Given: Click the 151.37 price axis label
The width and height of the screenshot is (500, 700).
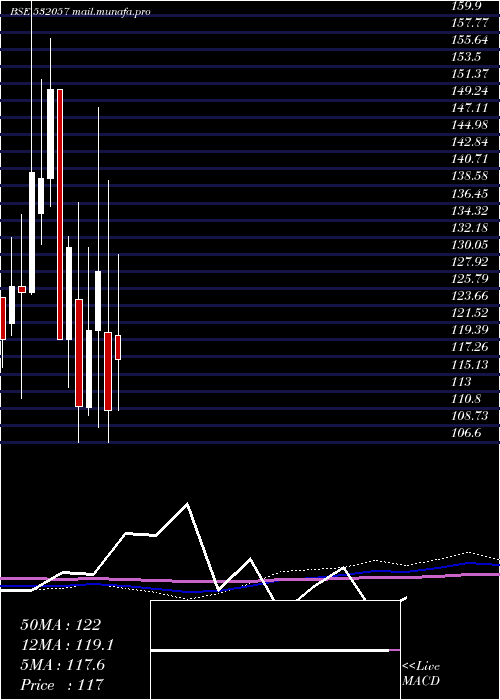Looking at the screenshot, I should [x=471, y=74].
